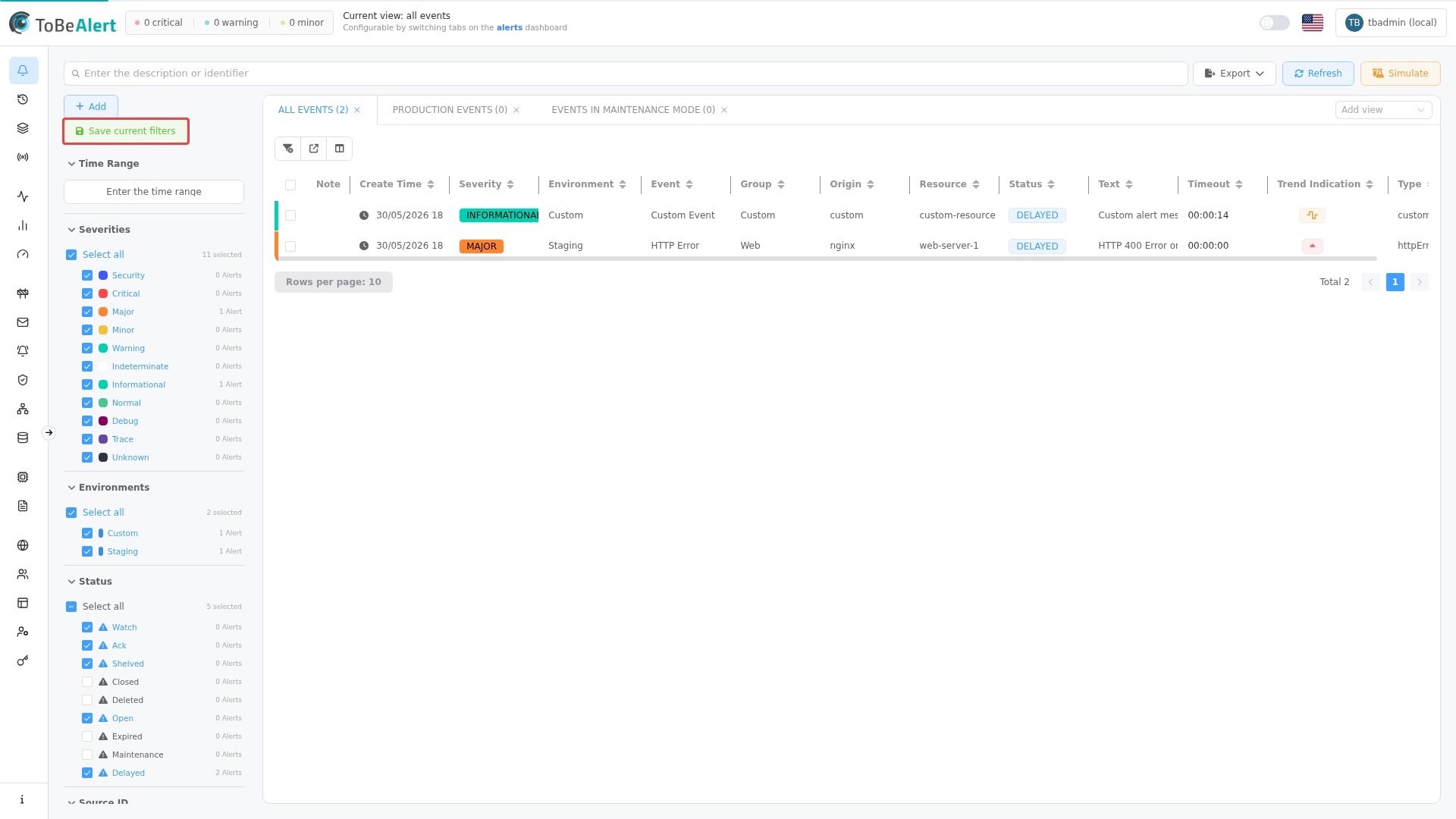Uncheck the Staging environment checkbox

pos(87,551)
